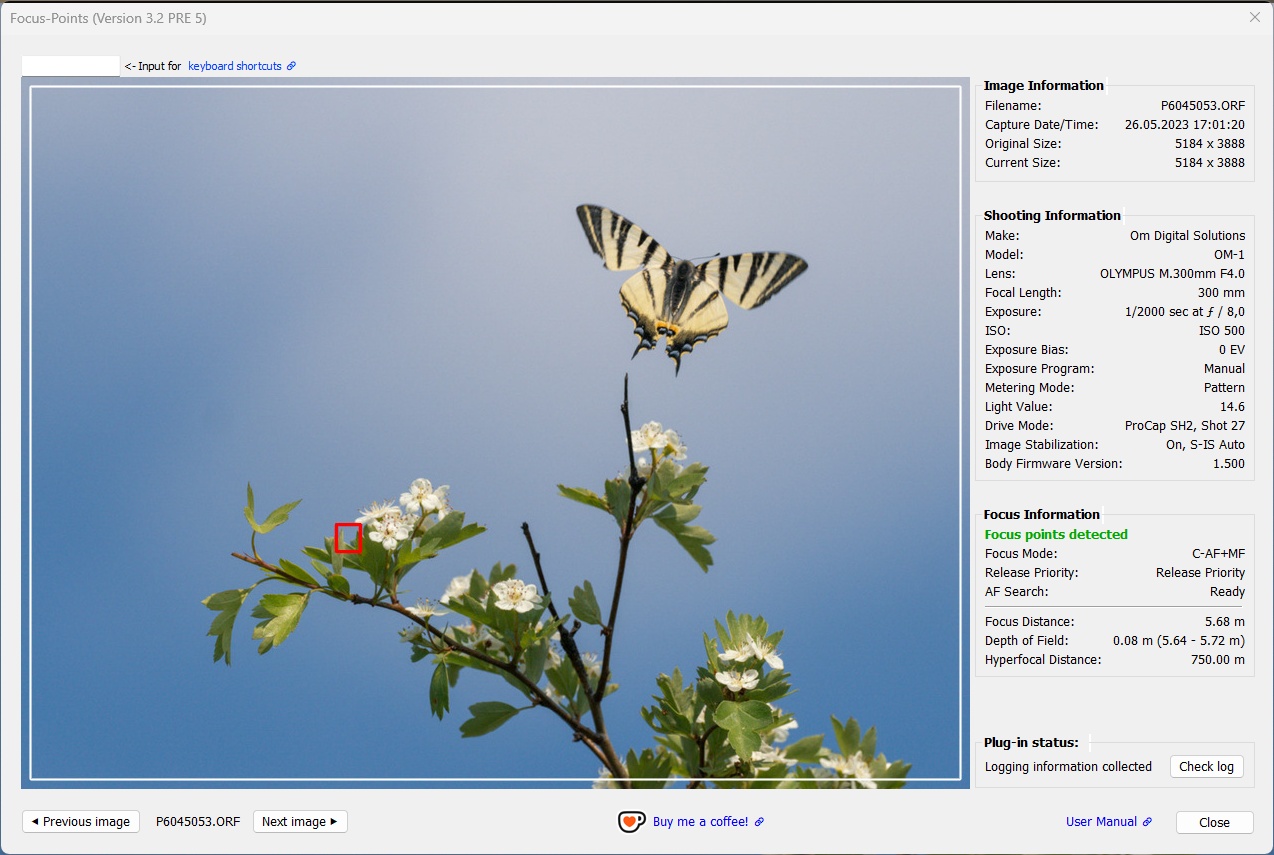1274x855 pixels.
Task: Select the red focus point marker on the flowers
Action: (x=348, y=538)
